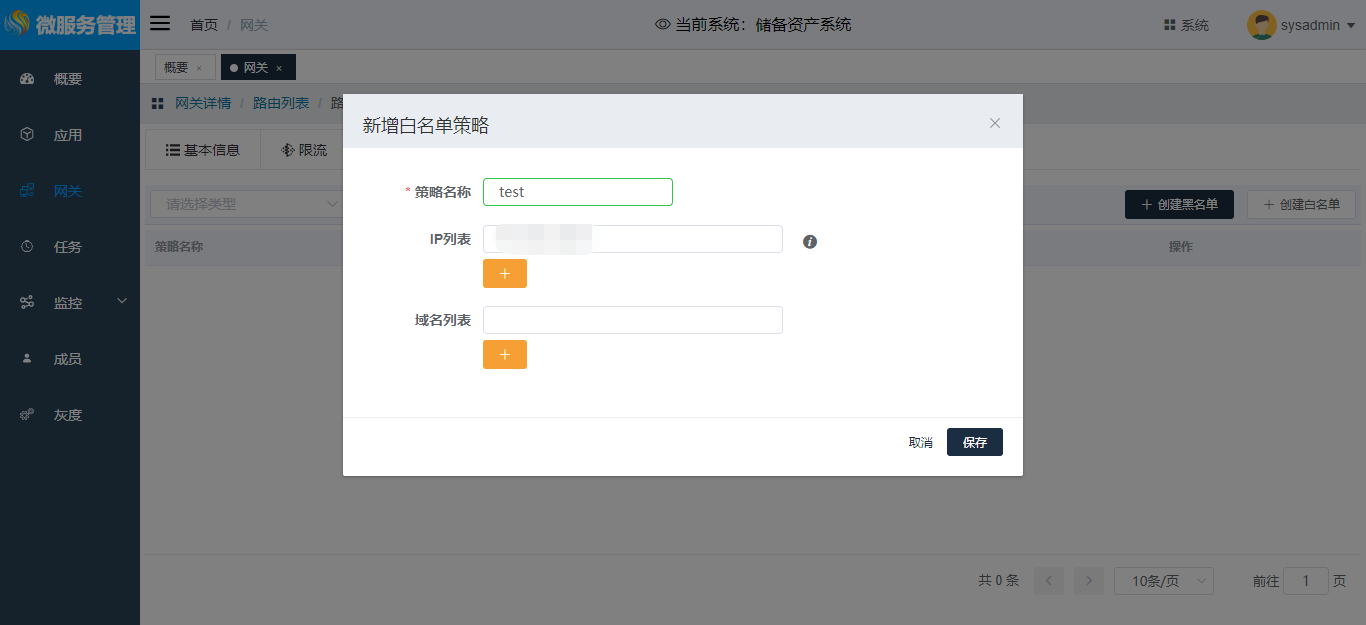
Task: Click 取消 to cancel the dialog
Action: pos(920,442)
